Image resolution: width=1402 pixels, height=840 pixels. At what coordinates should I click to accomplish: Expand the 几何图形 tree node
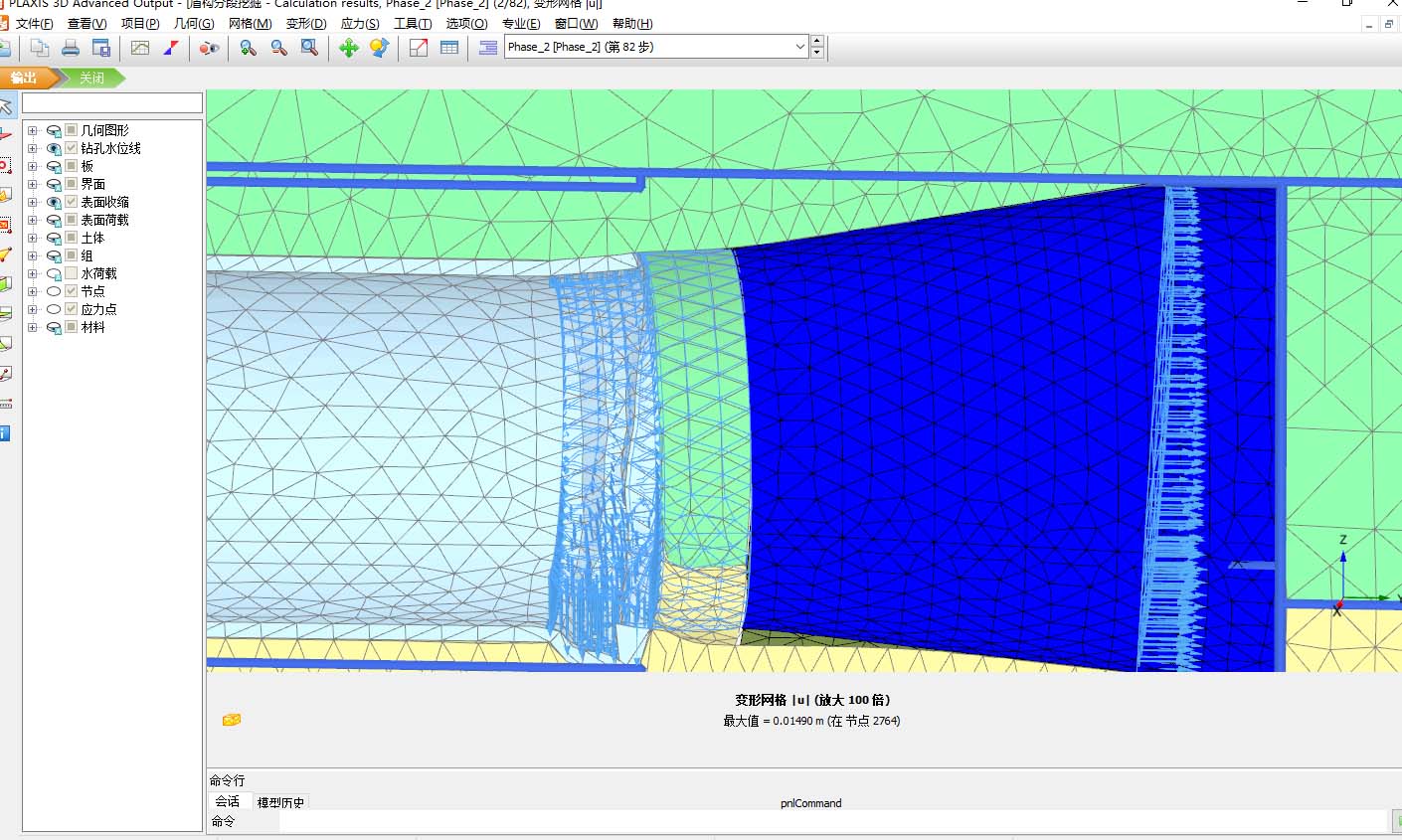click(x=33, y=130)
